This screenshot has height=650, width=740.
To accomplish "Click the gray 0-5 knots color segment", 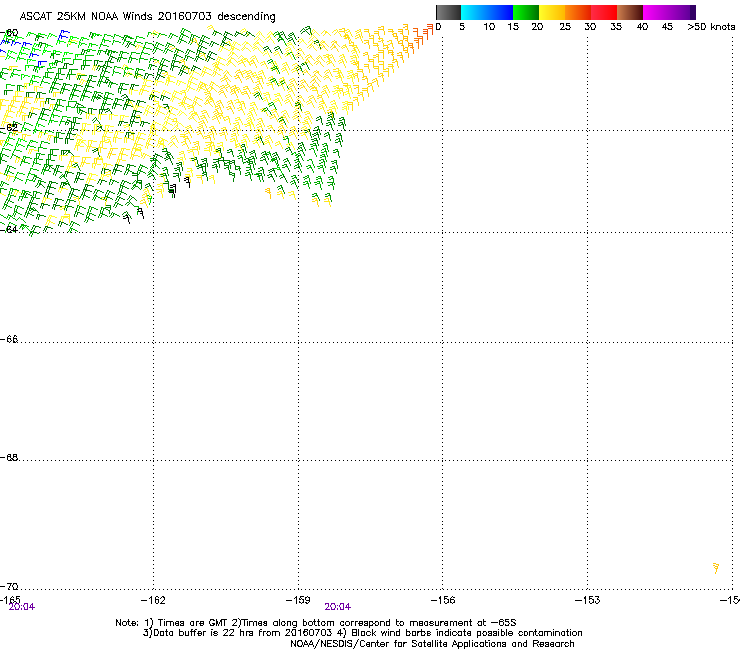I will 448,12.
